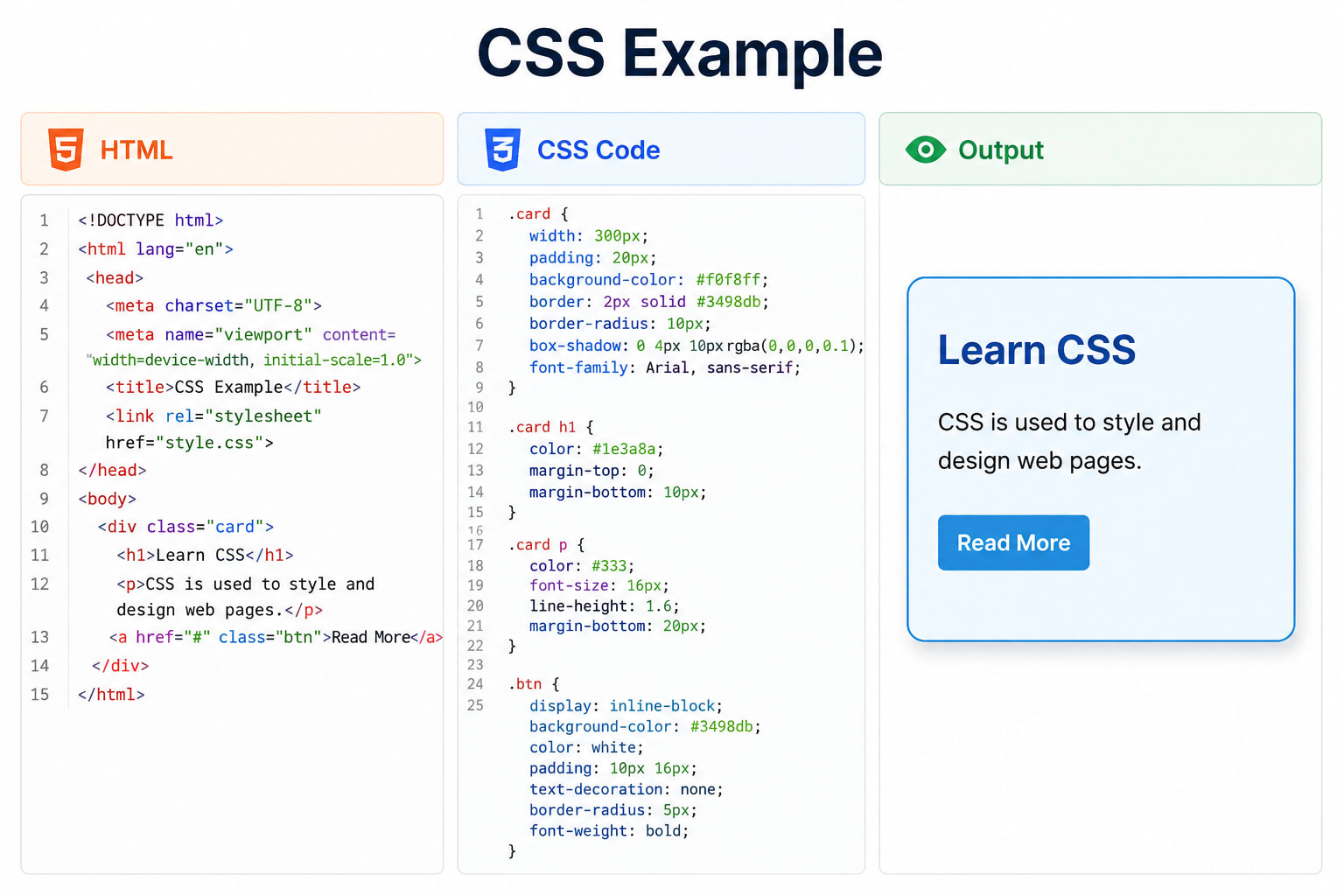Select the HTML panel header label
This screenshot has height=896, width=1344.
[136, 150]
